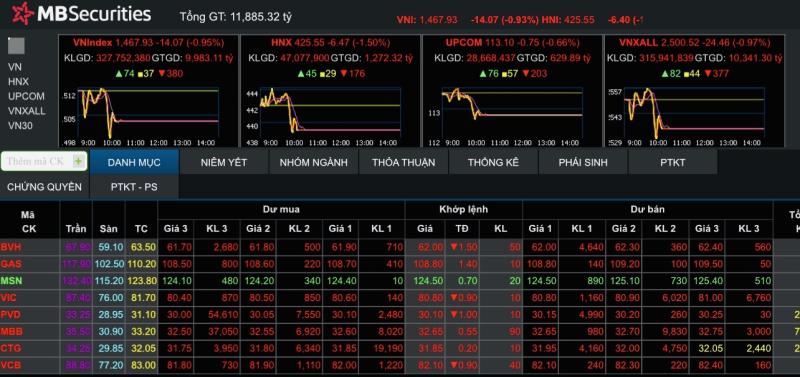Click the Thêm mã CK input field

tap(37, 162)
